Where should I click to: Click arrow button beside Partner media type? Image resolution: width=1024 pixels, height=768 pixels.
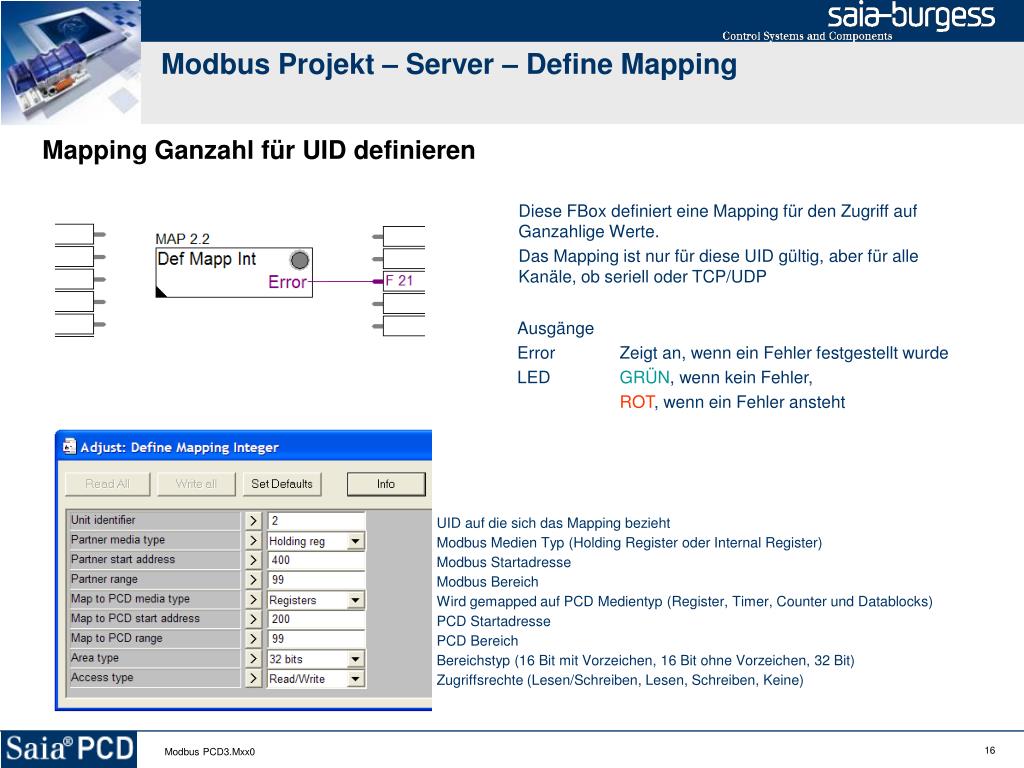coord(253,540)
